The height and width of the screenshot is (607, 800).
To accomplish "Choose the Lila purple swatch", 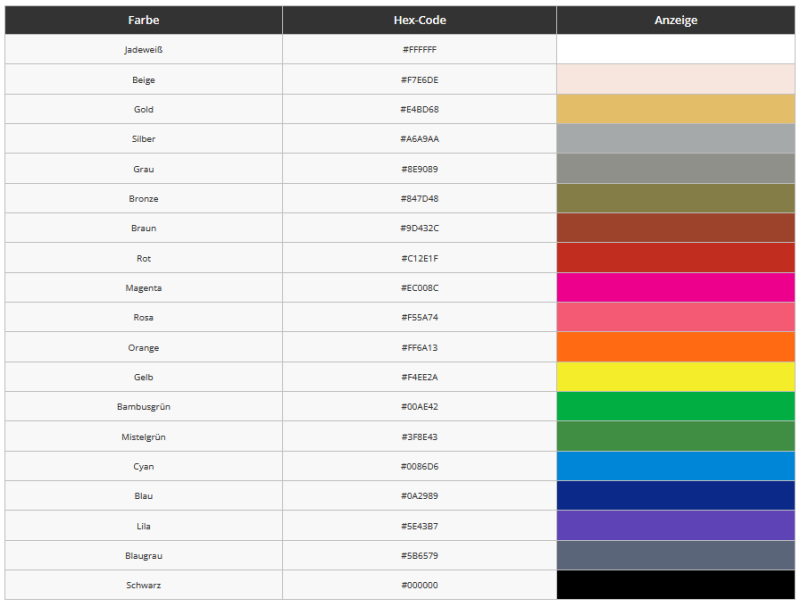I will point(676,526).
